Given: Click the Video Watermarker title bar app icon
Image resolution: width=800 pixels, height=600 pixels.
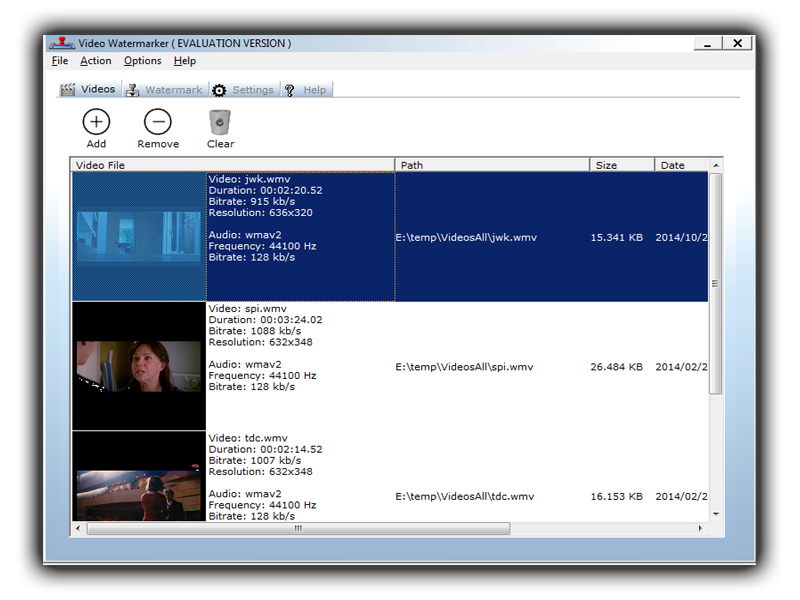Looking at the screenshot, I should click(61, 43).
